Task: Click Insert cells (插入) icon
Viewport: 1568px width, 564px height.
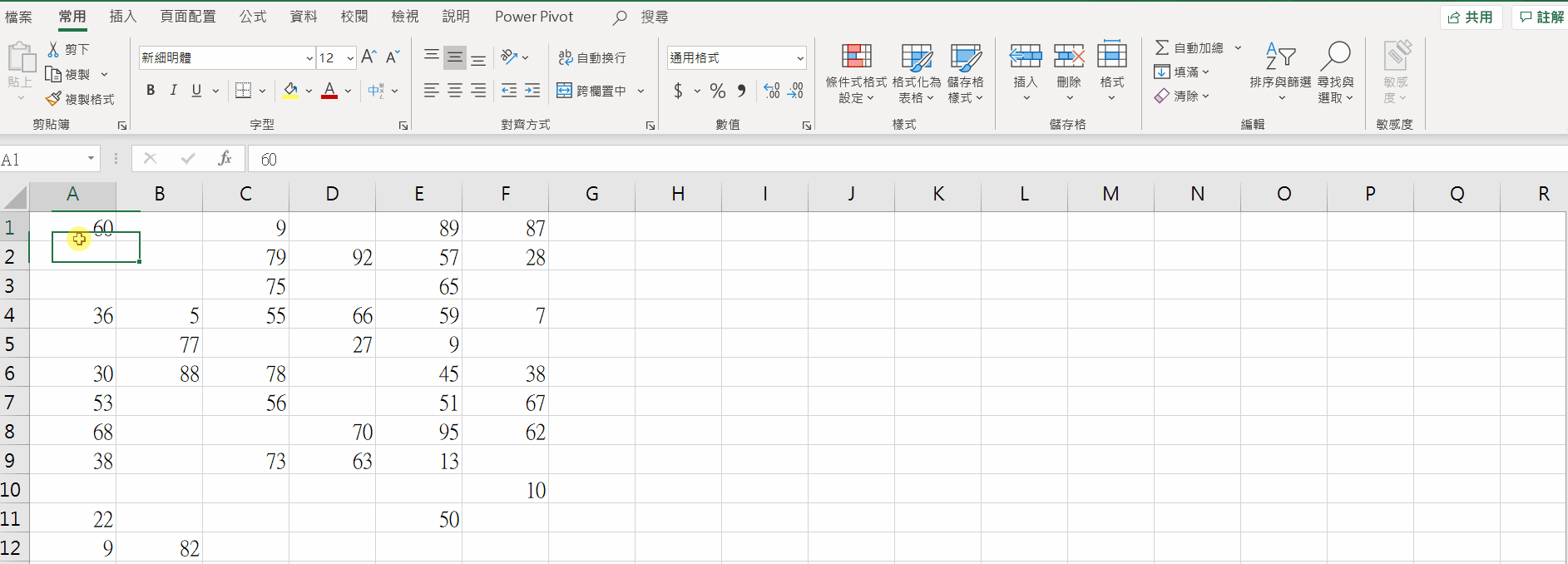Action: [x=1026, y=56]
